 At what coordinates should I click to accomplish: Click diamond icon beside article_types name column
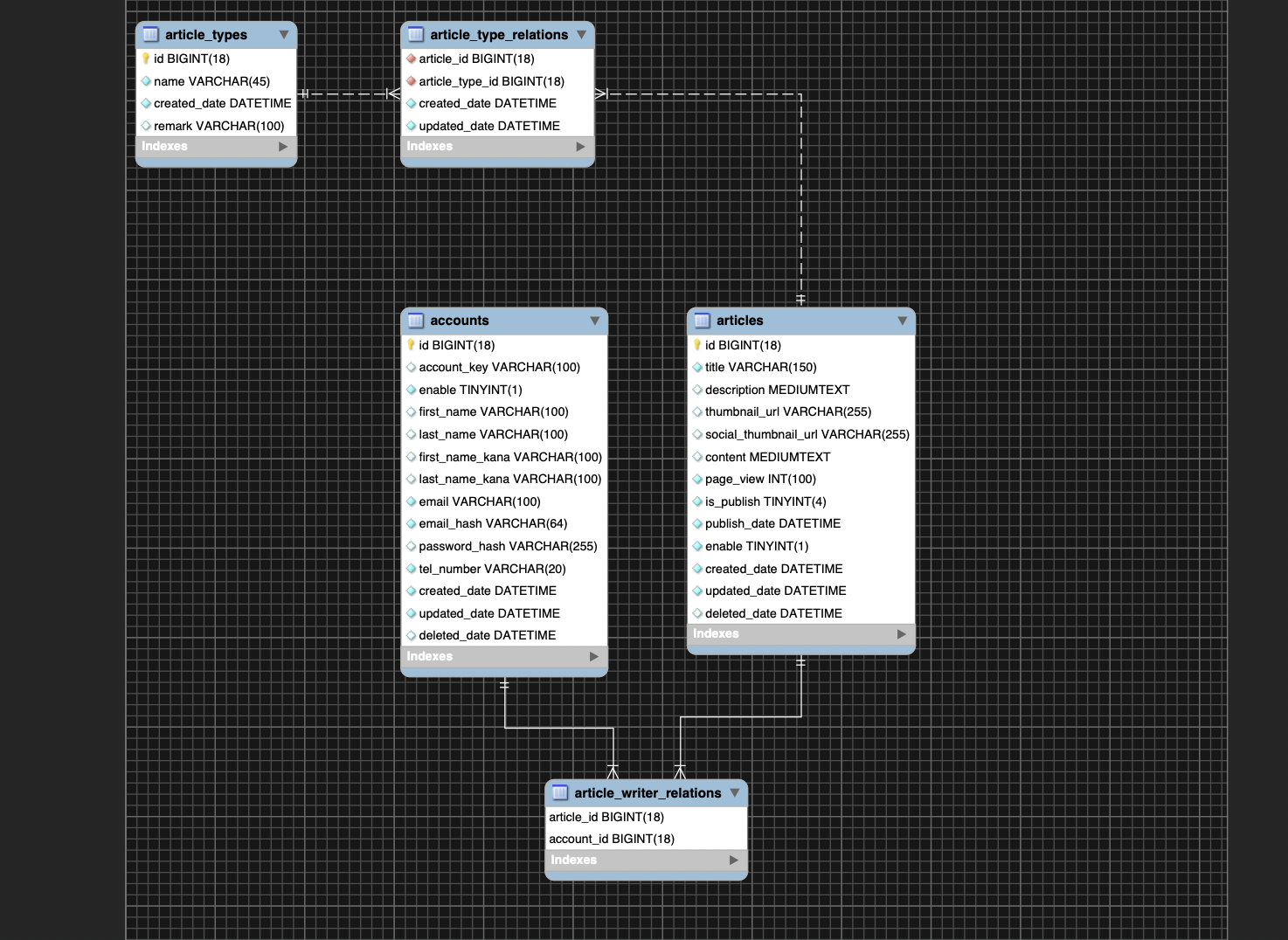point(146,81)
